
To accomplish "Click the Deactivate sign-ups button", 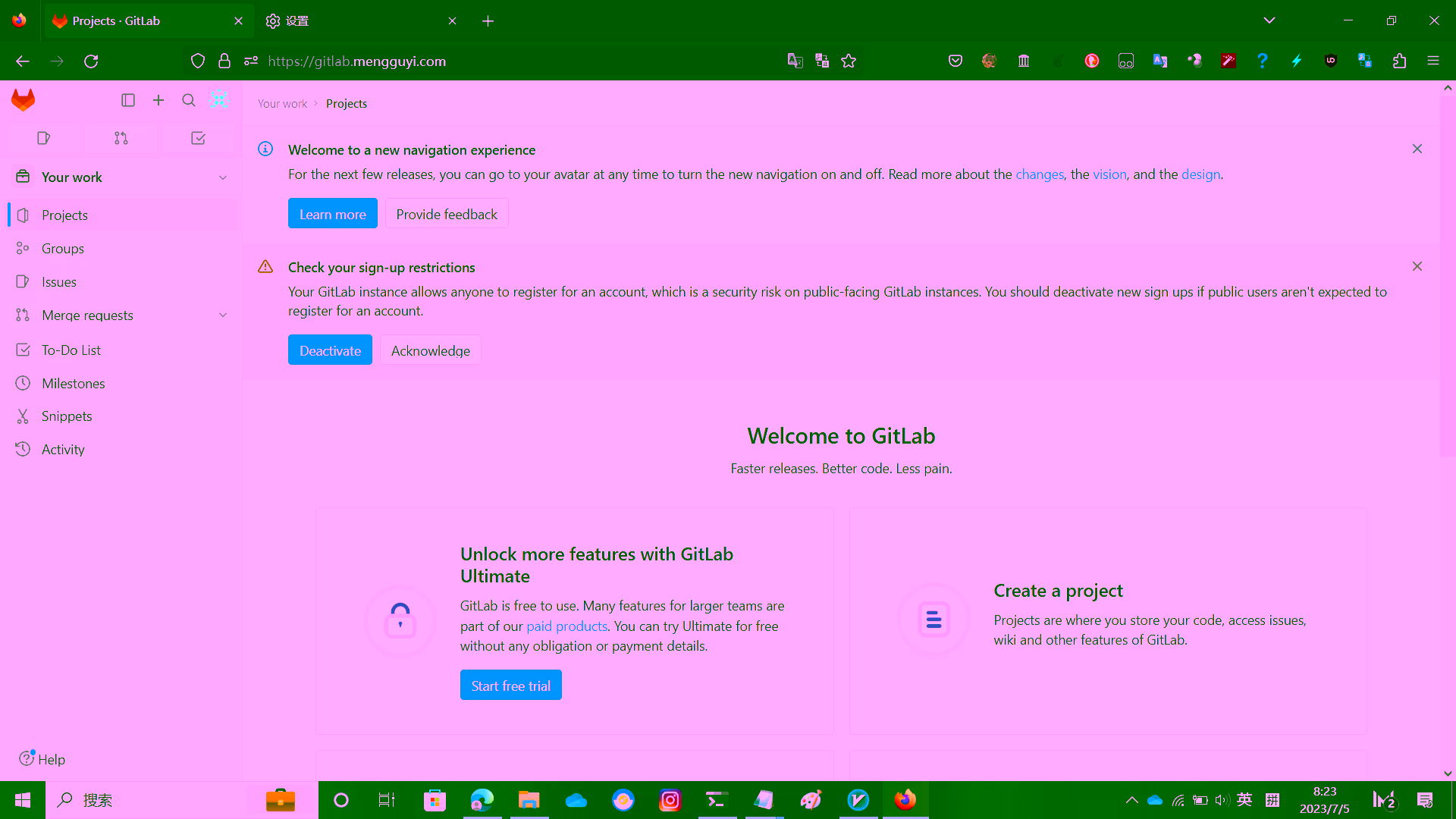I will pyautogui.click(x=330, y=350).
